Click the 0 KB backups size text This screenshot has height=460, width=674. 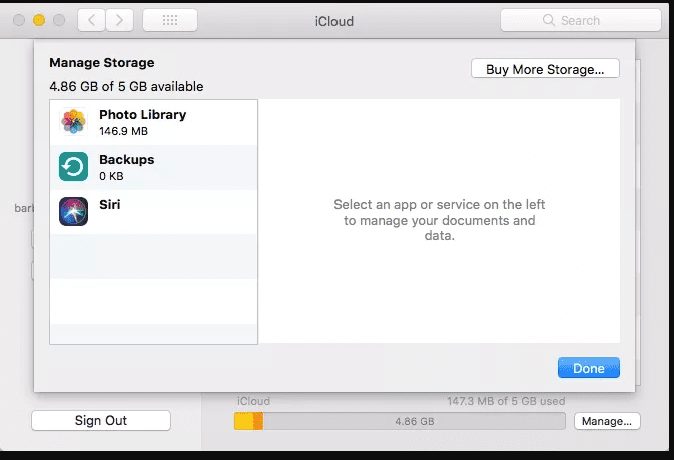pos(111,176)
